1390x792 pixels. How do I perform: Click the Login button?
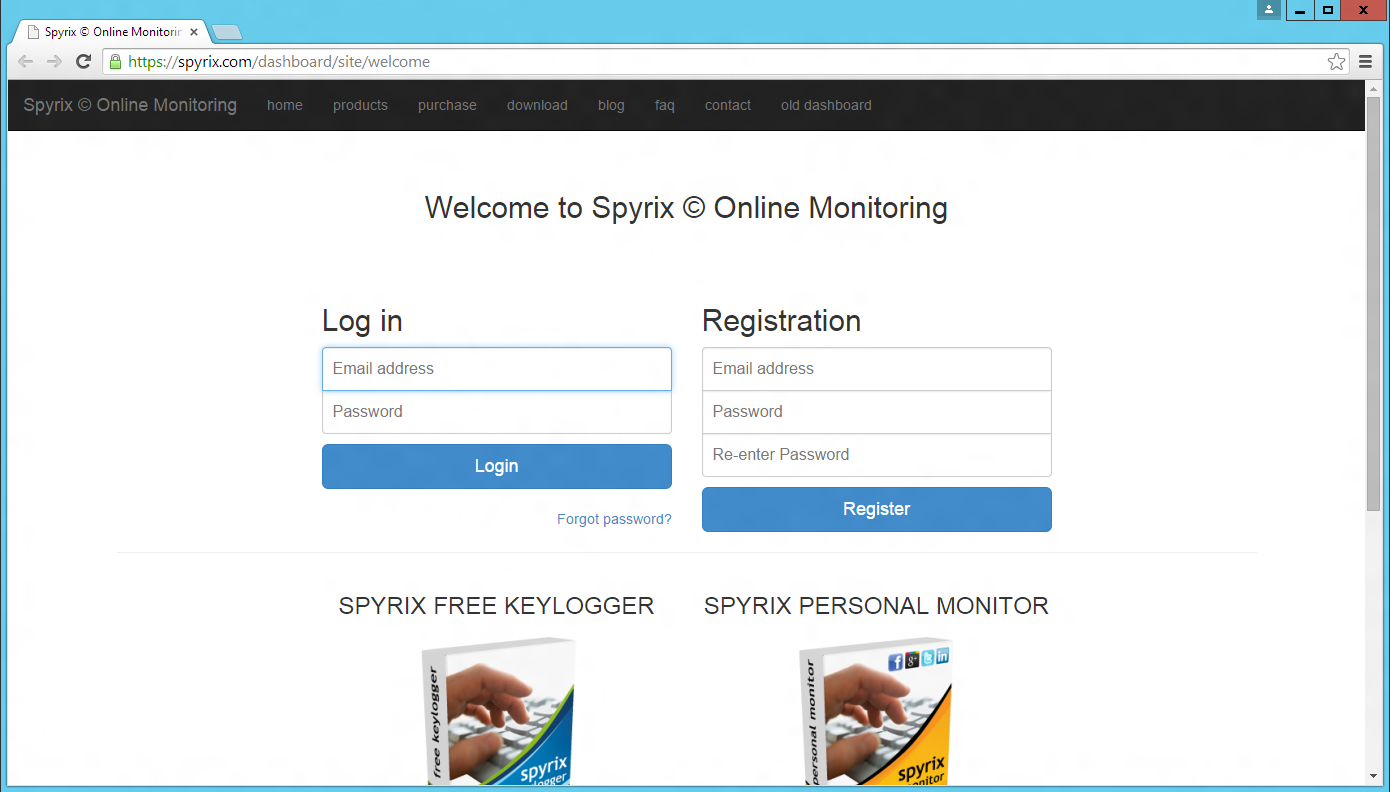[497, 466]
